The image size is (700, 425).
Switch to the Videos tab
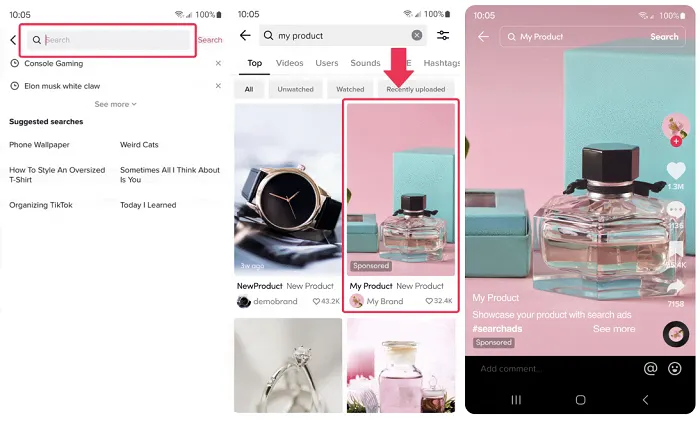click(x=289, y=63)
